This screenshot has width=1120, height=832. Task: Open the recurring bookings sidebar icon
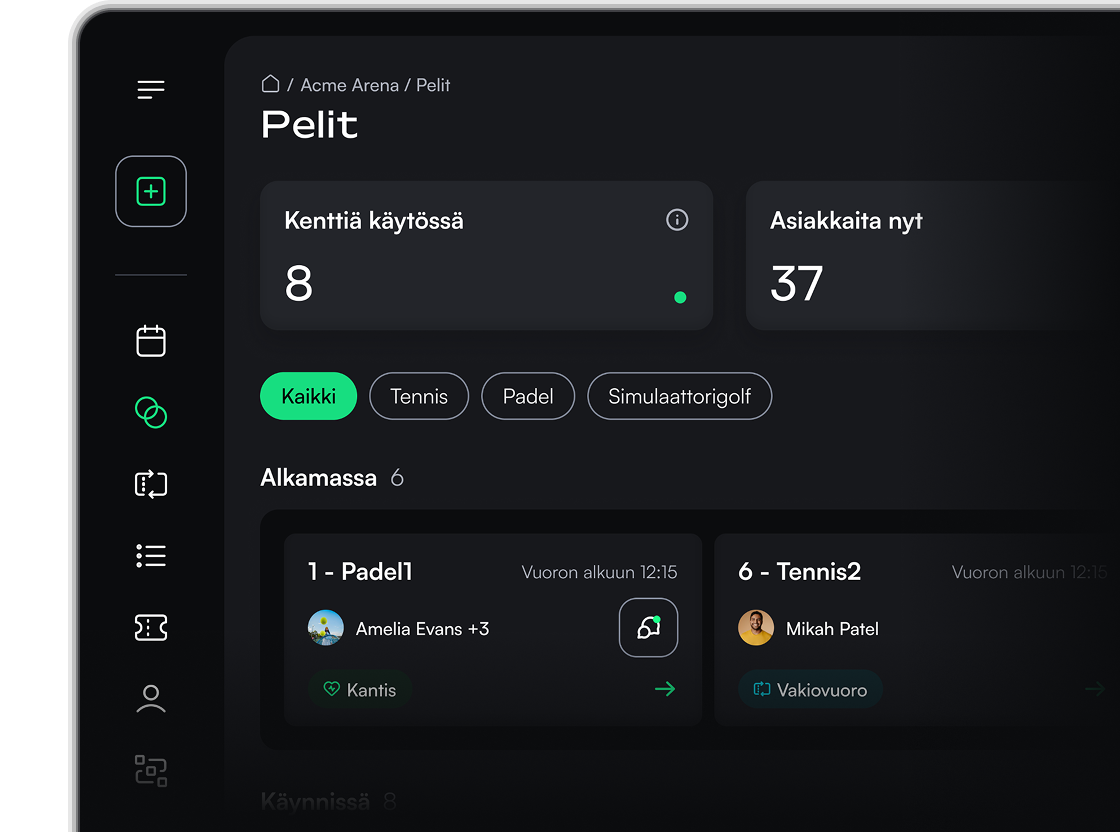pyautogui.click(x=151, y=484)
